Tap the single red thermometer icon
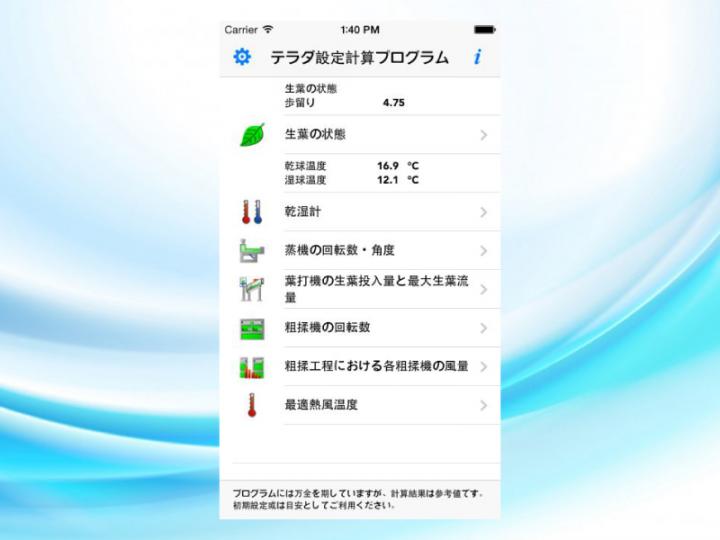The width and height of the screenshot is (720, 540). tap(251, 405)
